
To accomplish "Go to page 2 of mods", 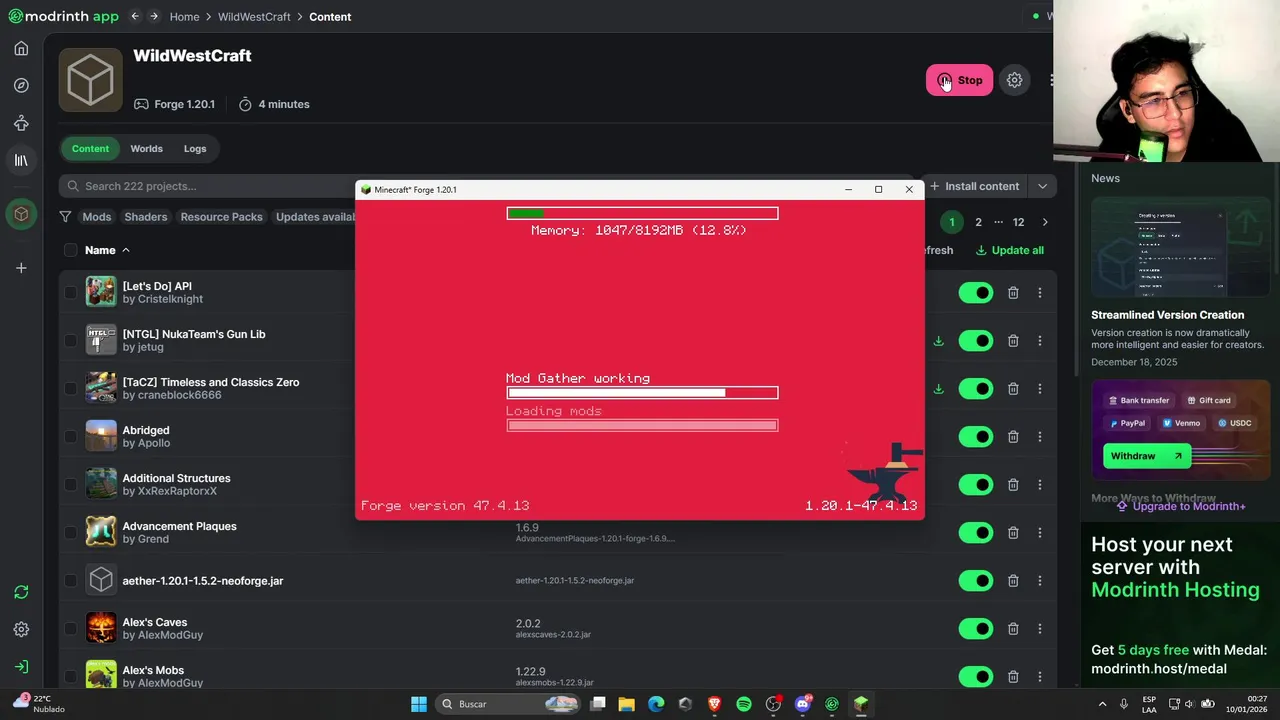I will (x=978, y=222).
